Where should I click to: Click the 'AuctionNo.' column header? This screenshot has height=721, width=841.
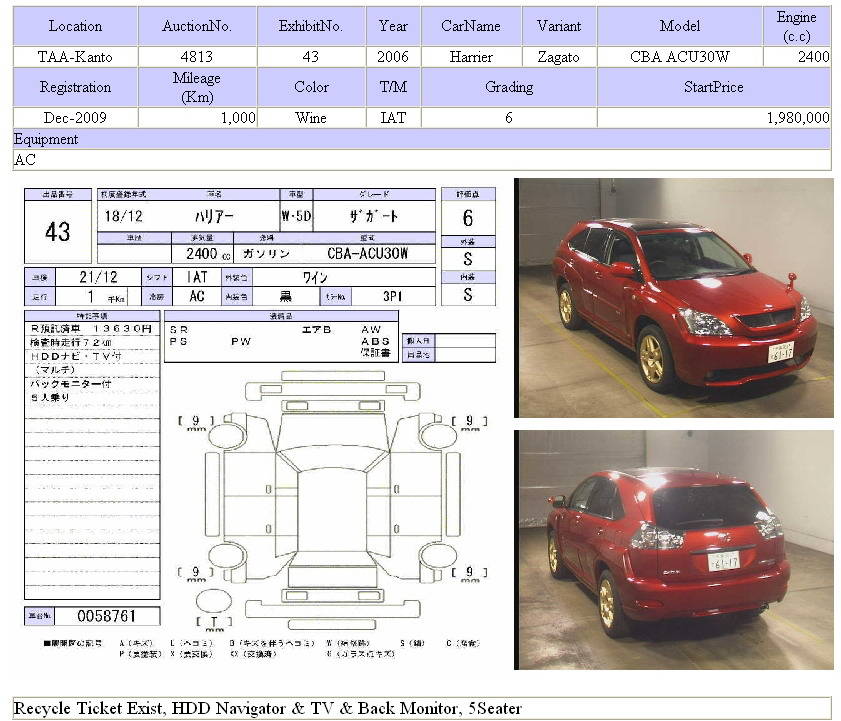(197, 26)
